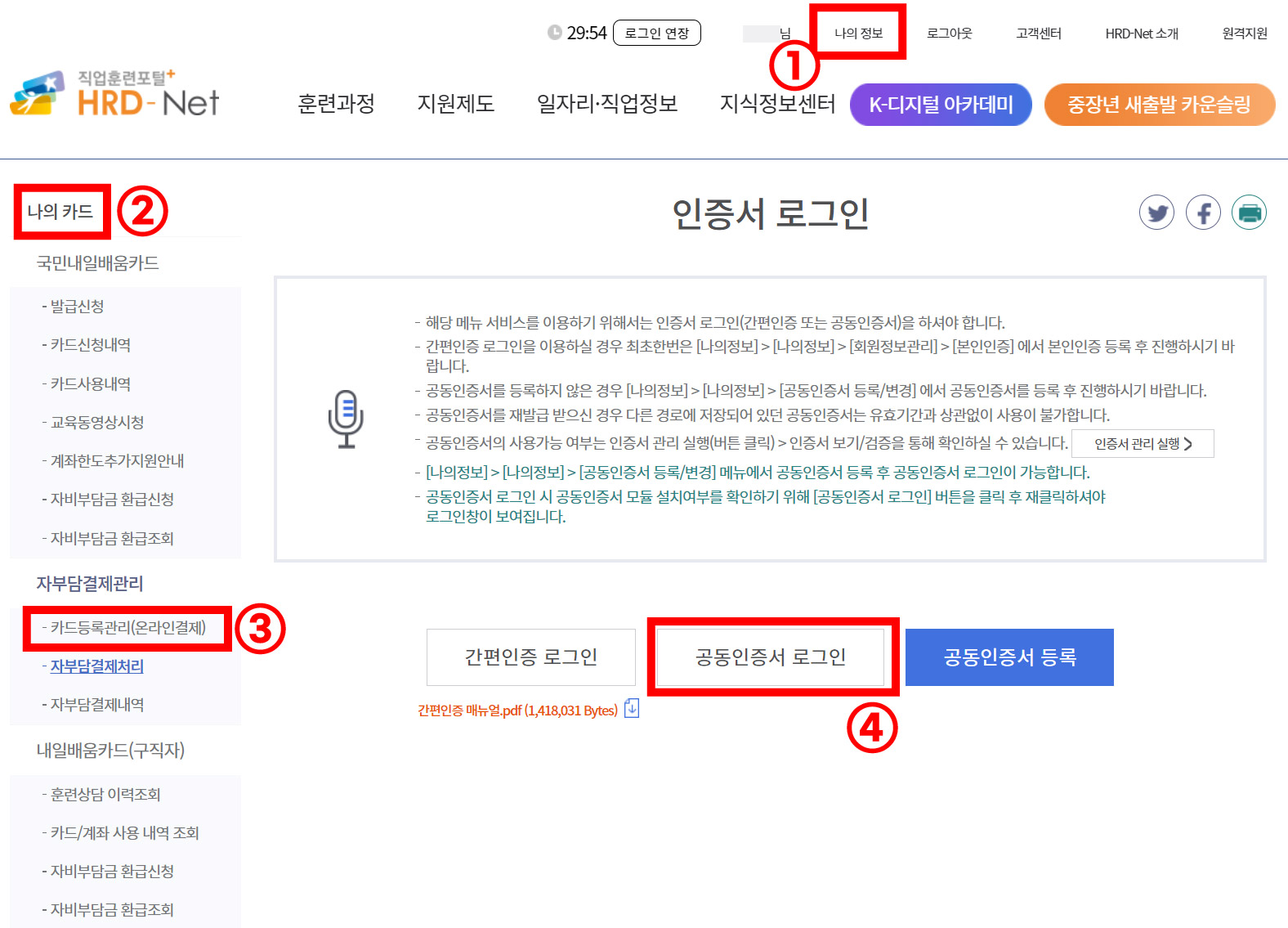
Task: Download 간편인증 매뉴얼 pdf icon
Action: tap(632, 708)
